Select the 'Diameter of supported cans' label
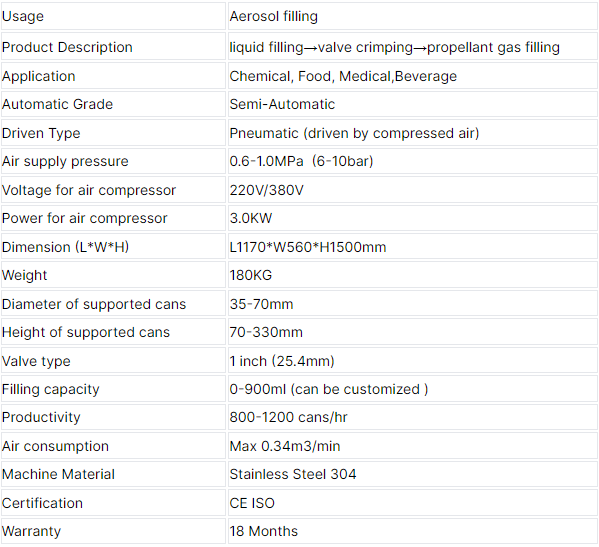This screenshot has width=599, height=547. click(x=94, y=304)
